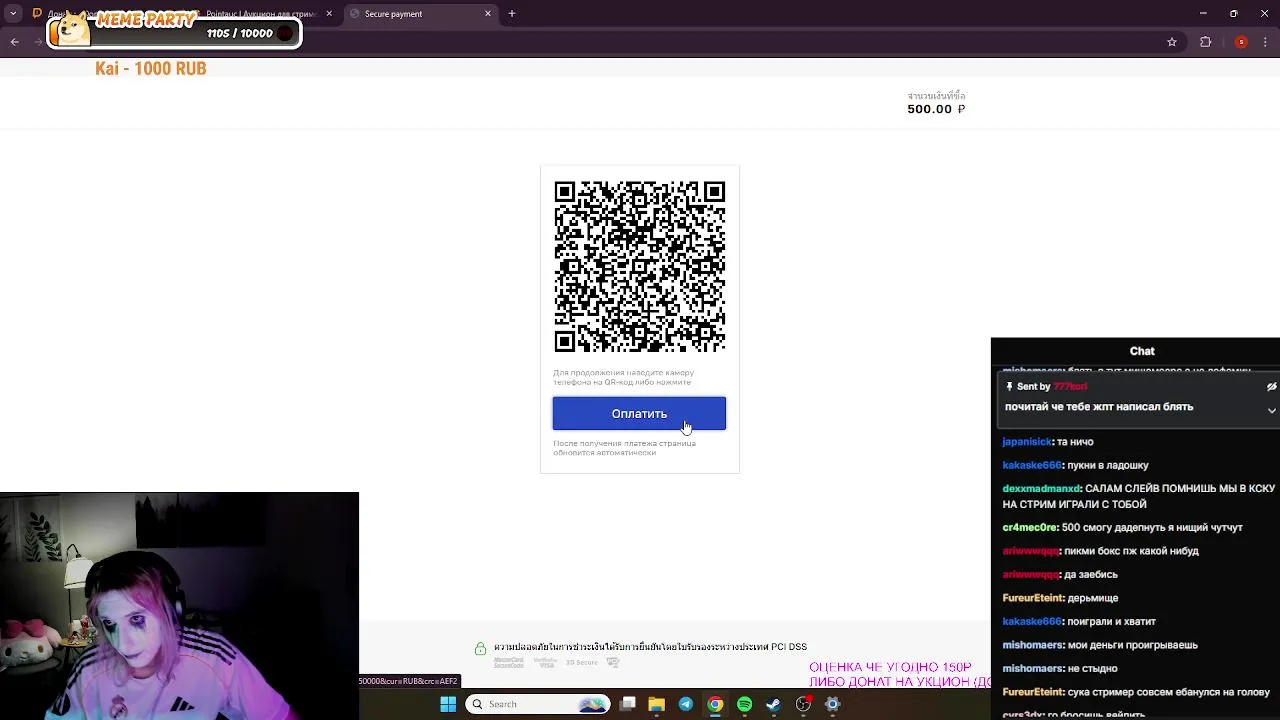
Task: Close the Secure payment tab
Action: click(488, 14)
